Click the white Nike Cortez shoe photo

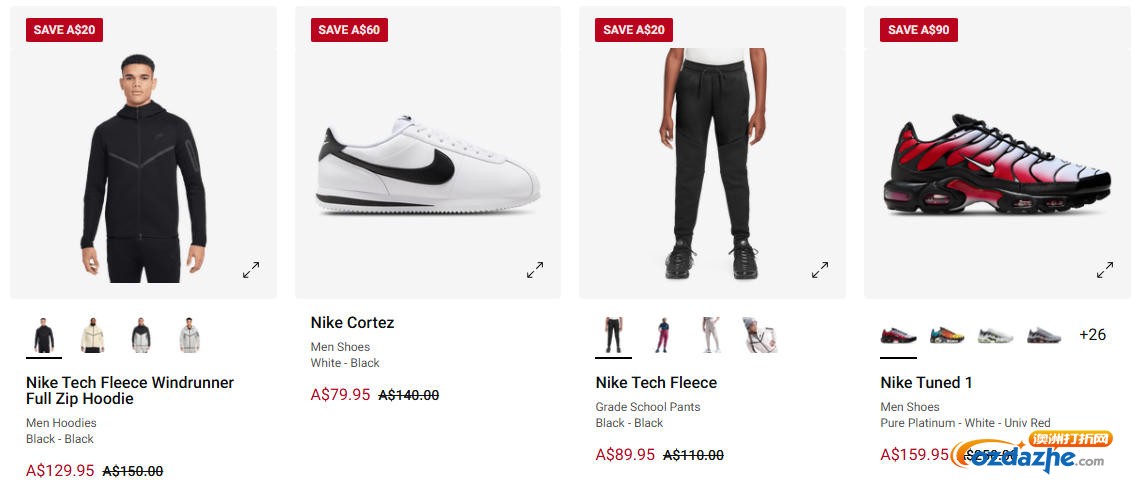coord(428,165)
